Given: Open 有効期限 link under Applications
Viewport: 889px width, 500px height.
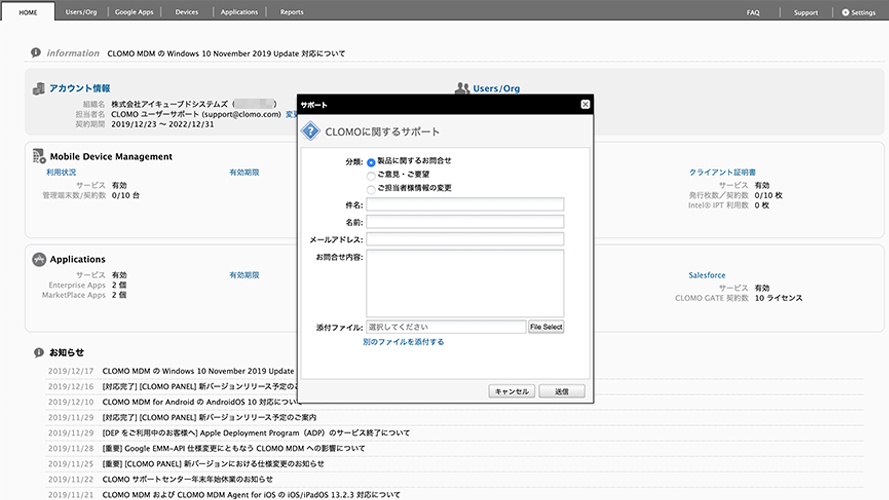Looking at the screenshot, I should [x=244, y=275].
